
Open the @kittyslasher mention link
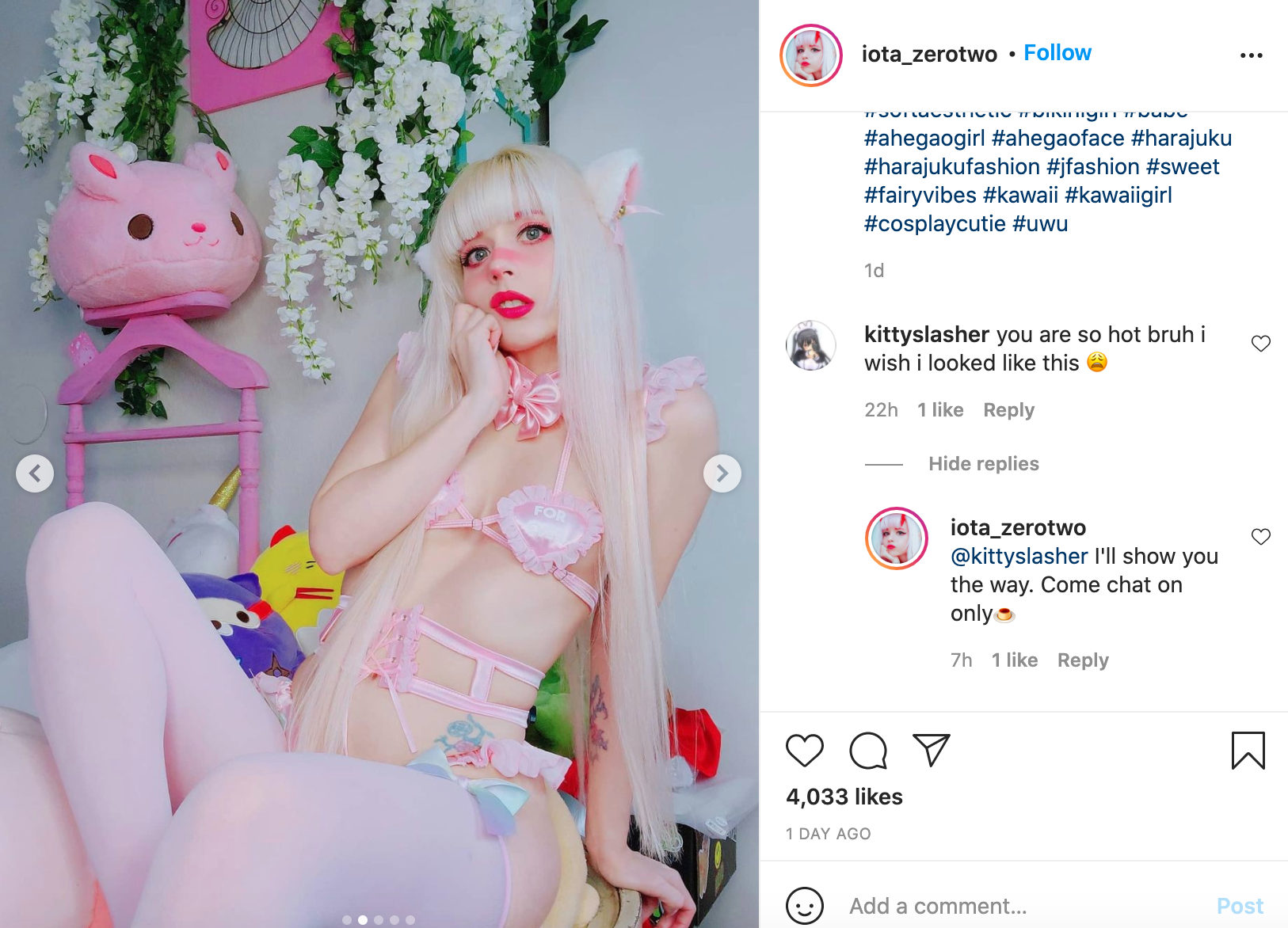[1019, 557]
